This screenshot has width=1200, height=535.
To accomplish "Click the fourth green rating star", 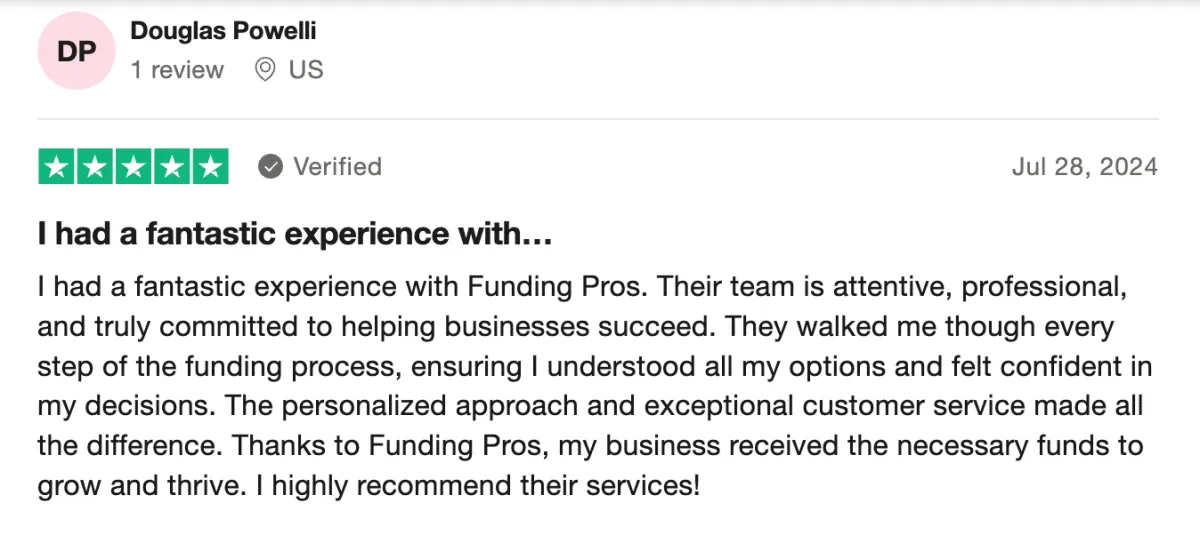I will (171, 166).
